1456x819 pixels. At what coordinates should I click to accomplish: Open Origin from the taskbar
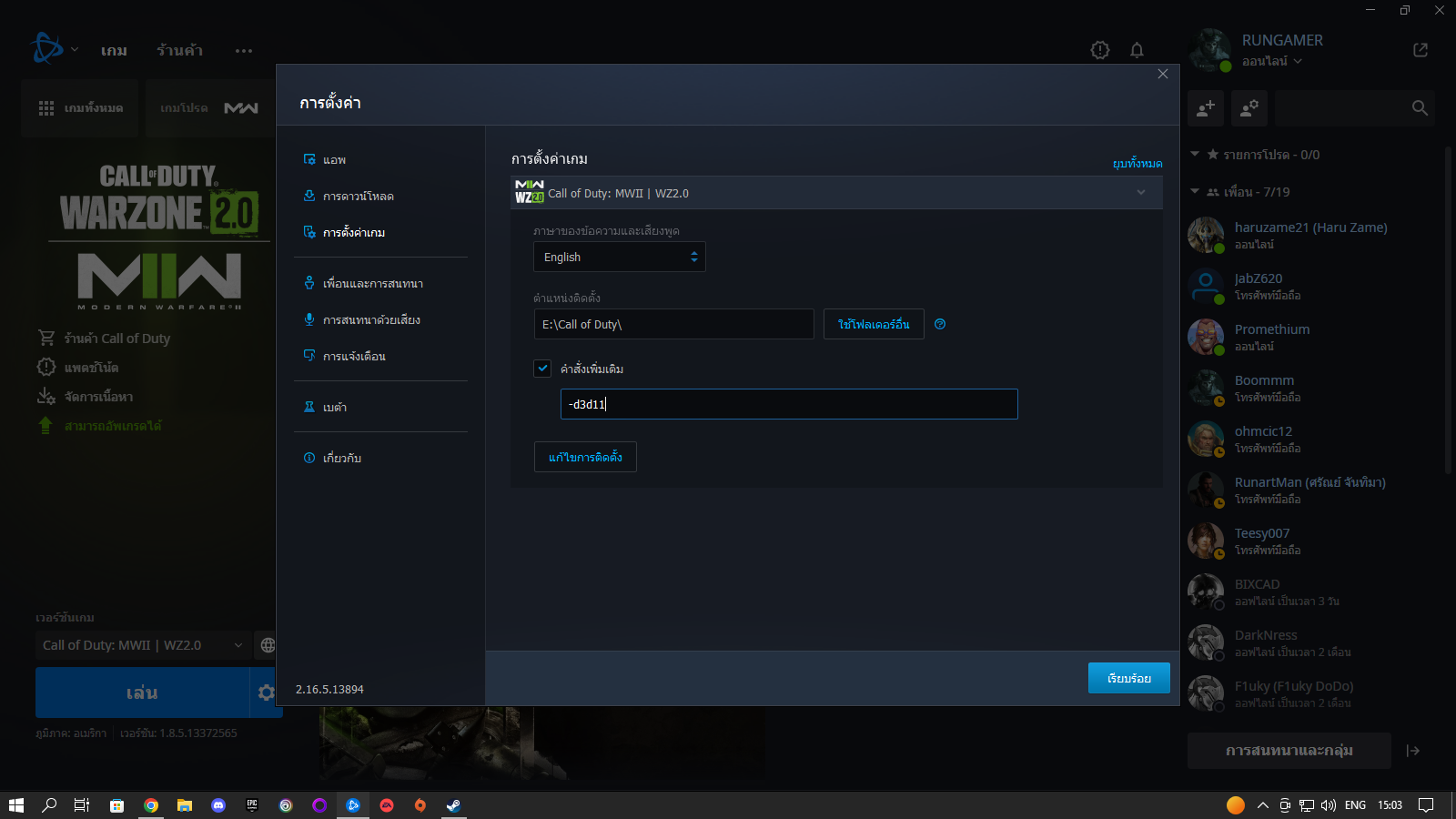click(x=420, y=805)
